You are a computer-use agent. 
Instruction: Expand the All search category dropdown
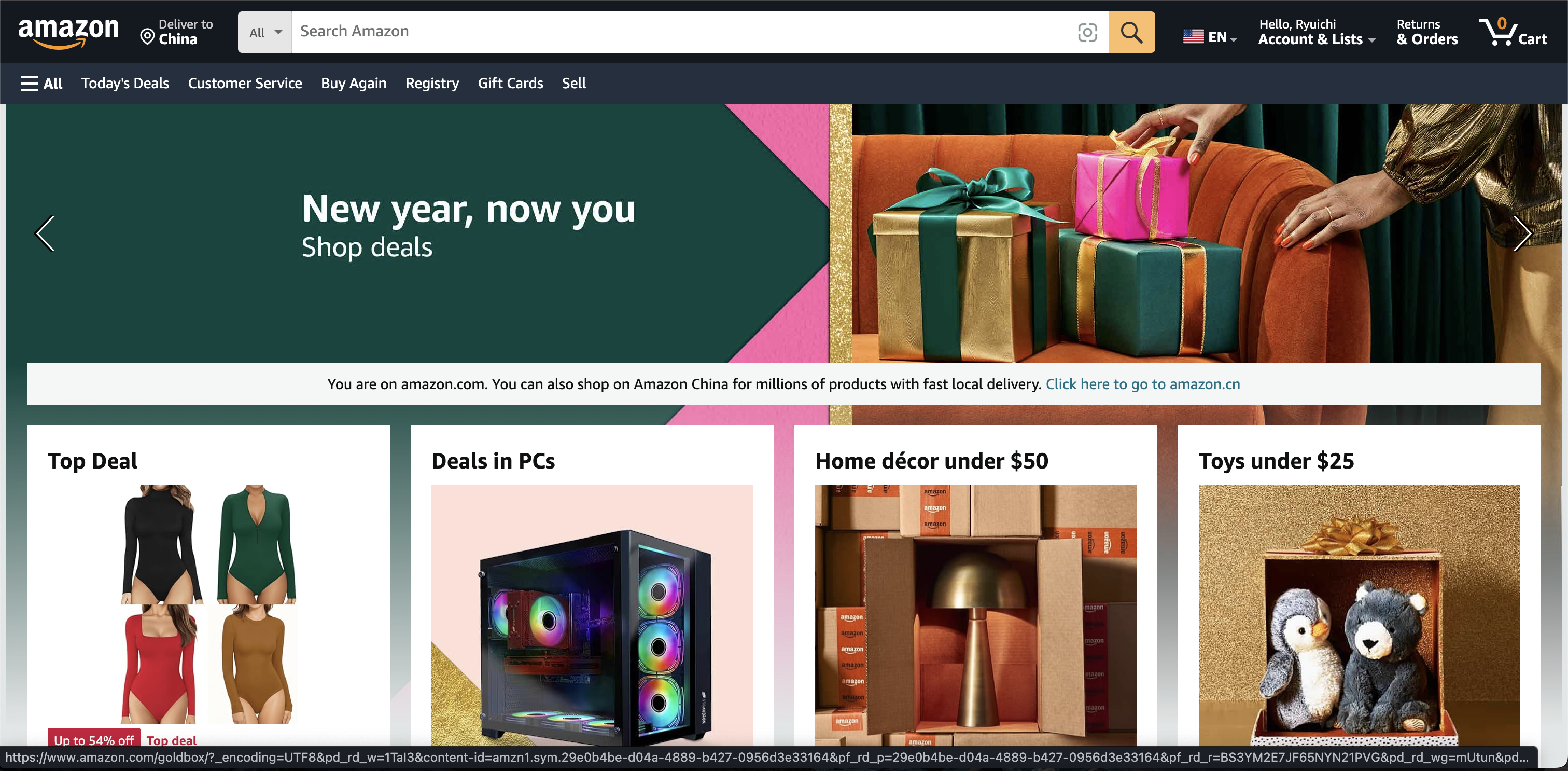(x=265, y=32)
